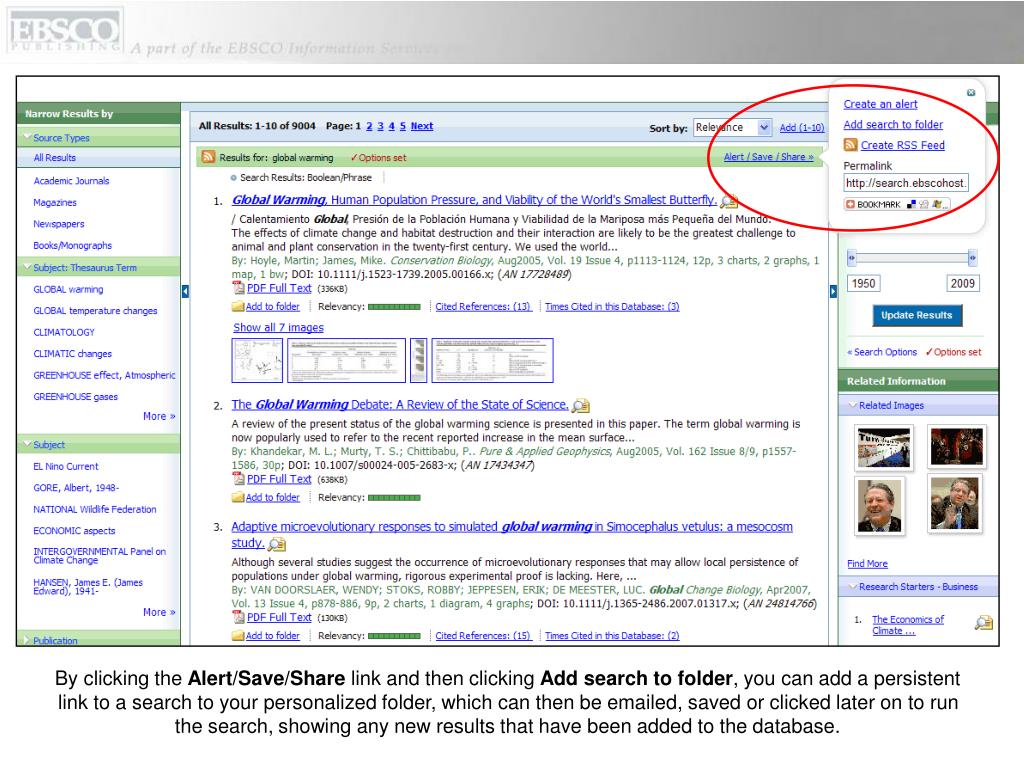The width and height of the screenshot is (1024, 768).
Task: Narrow by CLIMATOLOGY thesaurus term
Action: point(64,332)
